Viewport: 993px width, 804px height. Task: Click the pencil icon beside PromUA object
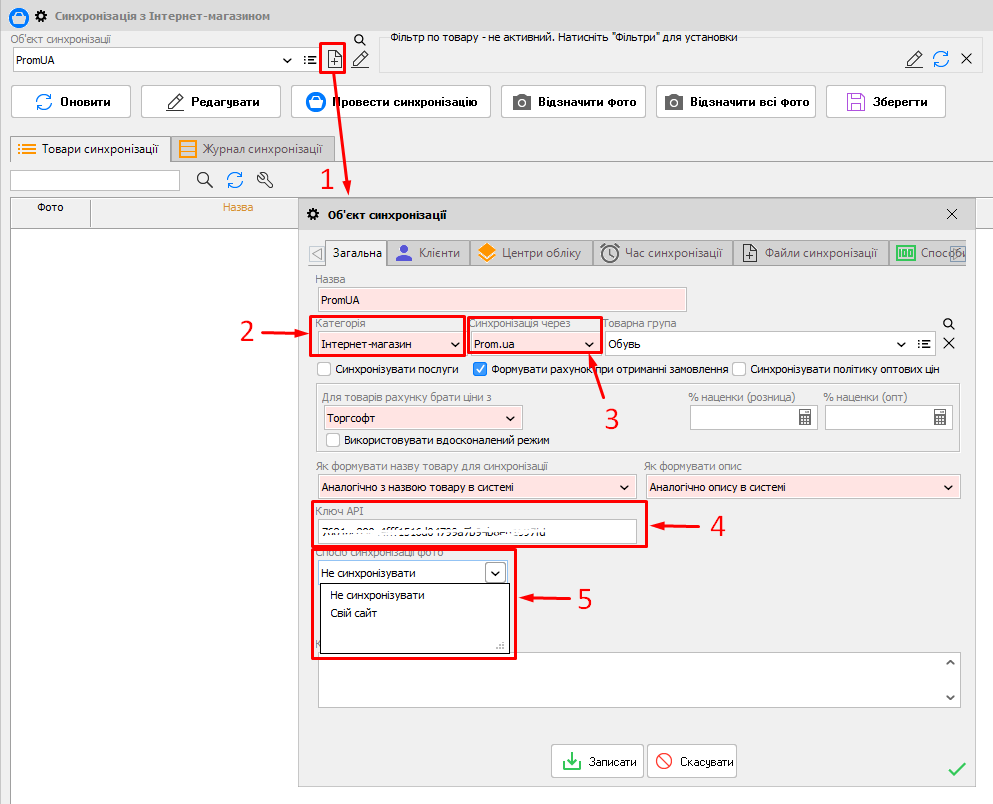360,59
